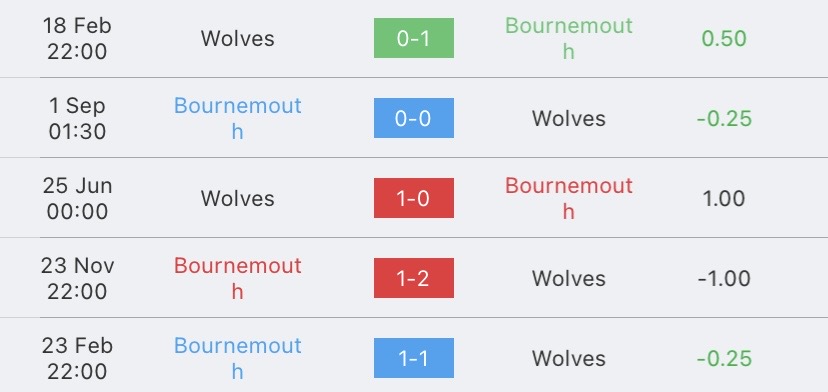Open blue Bournemouth link, 23 Feb match

pyautogui.click(x=238, y=358)
